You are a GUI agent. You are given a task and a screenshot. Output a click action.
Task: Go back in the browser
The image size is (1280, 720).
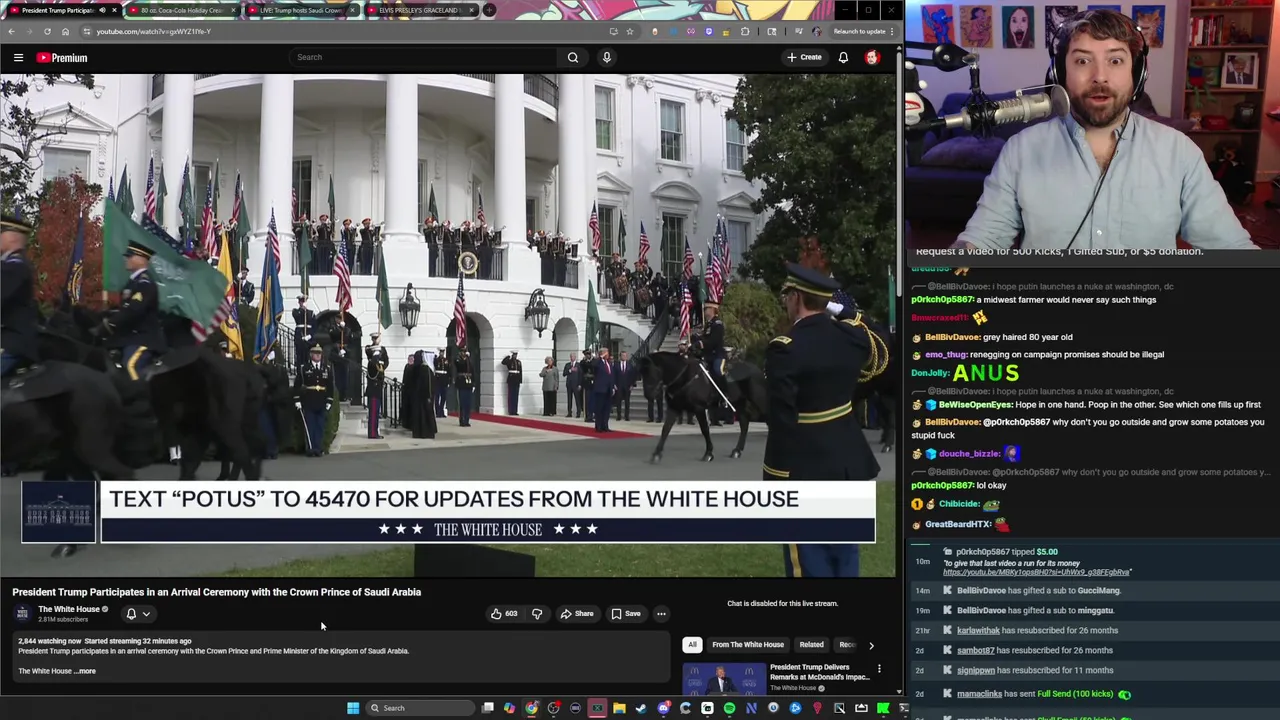pyautogui.click(x=11, y=31)
